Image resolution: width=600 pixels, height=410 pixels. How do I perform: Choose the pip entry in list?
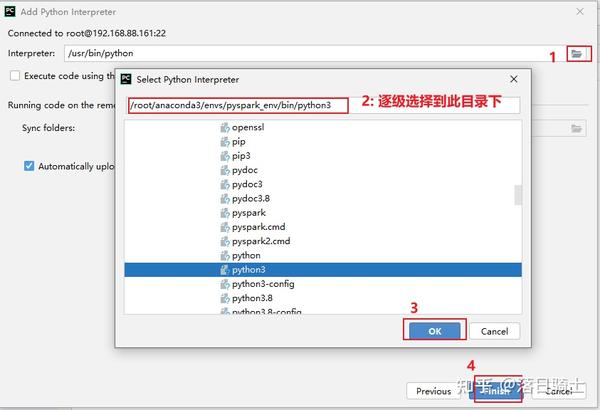[323, 142]
